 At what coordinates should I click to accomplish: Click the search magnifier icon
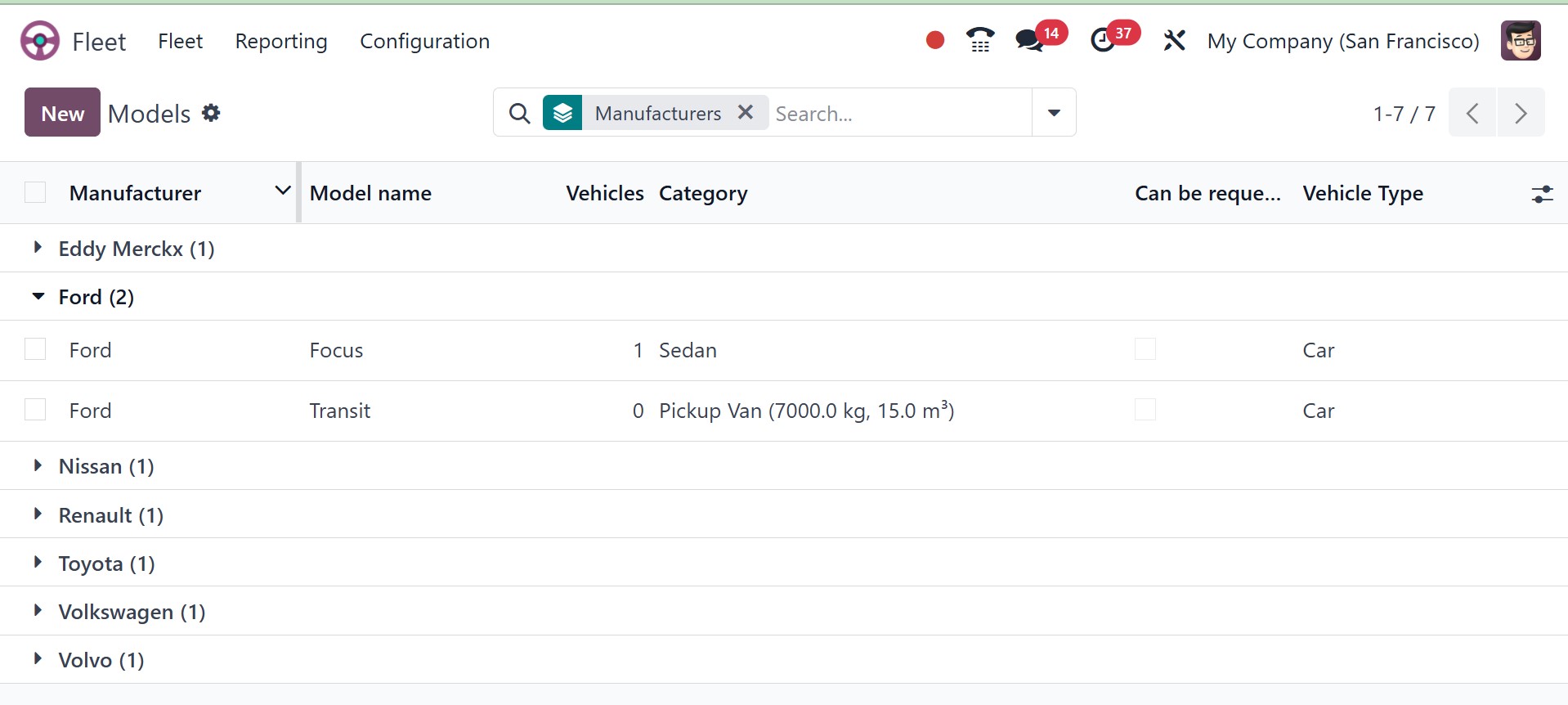[519, 113]
